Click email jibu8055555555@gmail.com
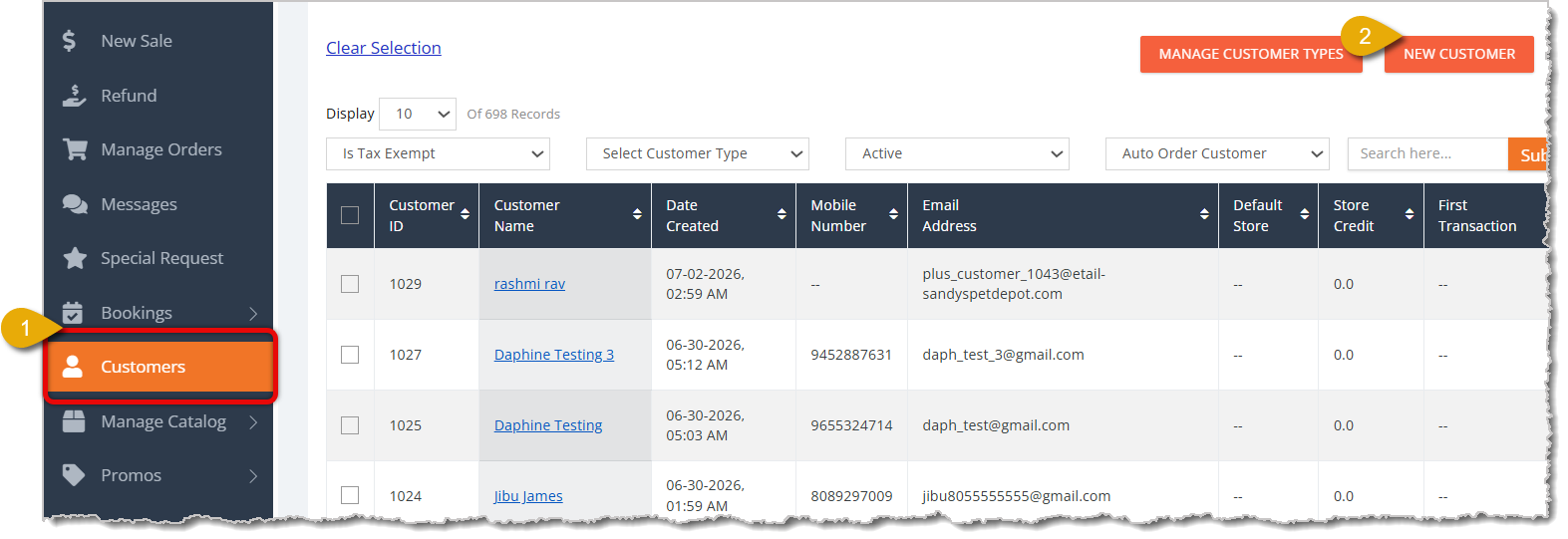Screen dimensions: 1568x539 1016,496
